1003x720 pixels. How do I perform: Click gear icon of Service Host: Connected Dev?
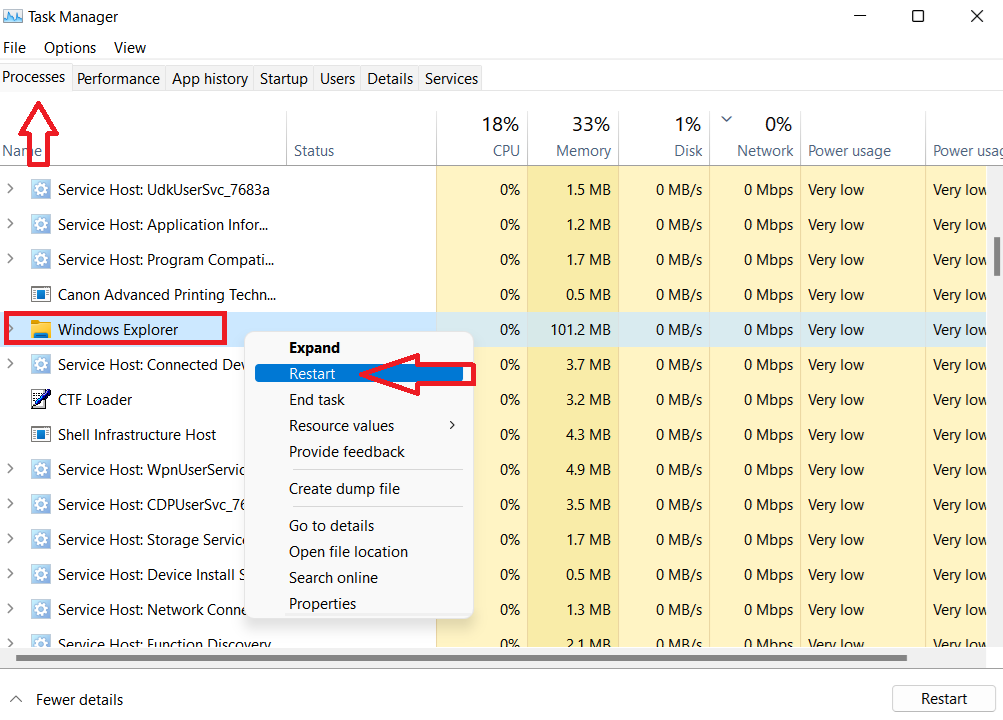coord(41,364)
